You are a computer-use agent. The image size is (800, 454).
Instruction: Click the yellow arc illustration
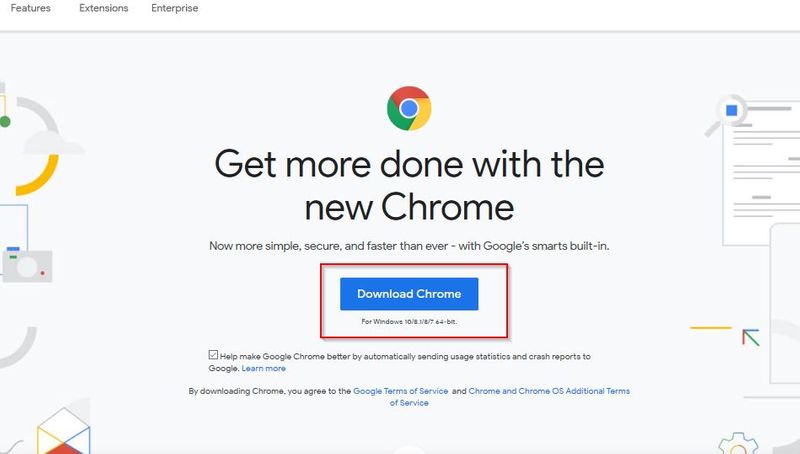click(x=38, y=176)
